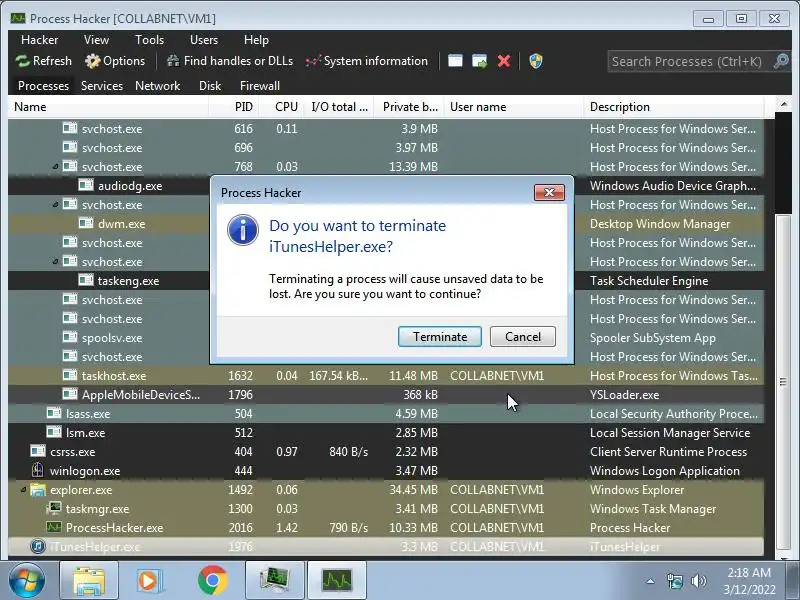
Task: Open the View menu
Action: 96,40
